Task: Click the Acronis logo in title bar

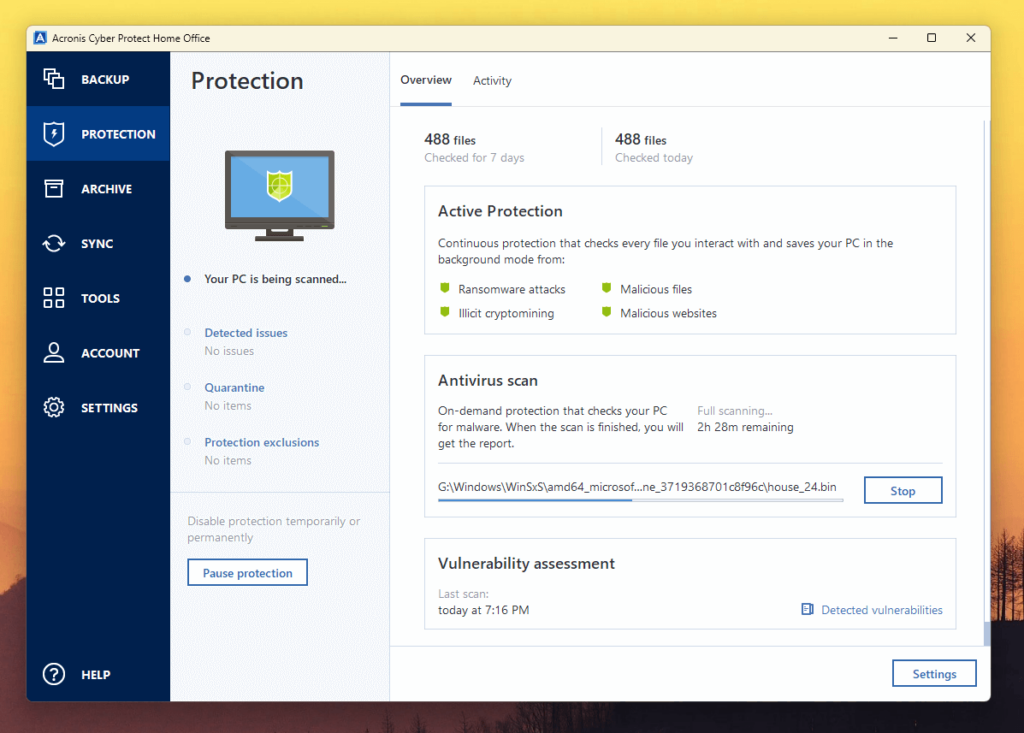Action: pyautogui.click(x=40, y=38)
